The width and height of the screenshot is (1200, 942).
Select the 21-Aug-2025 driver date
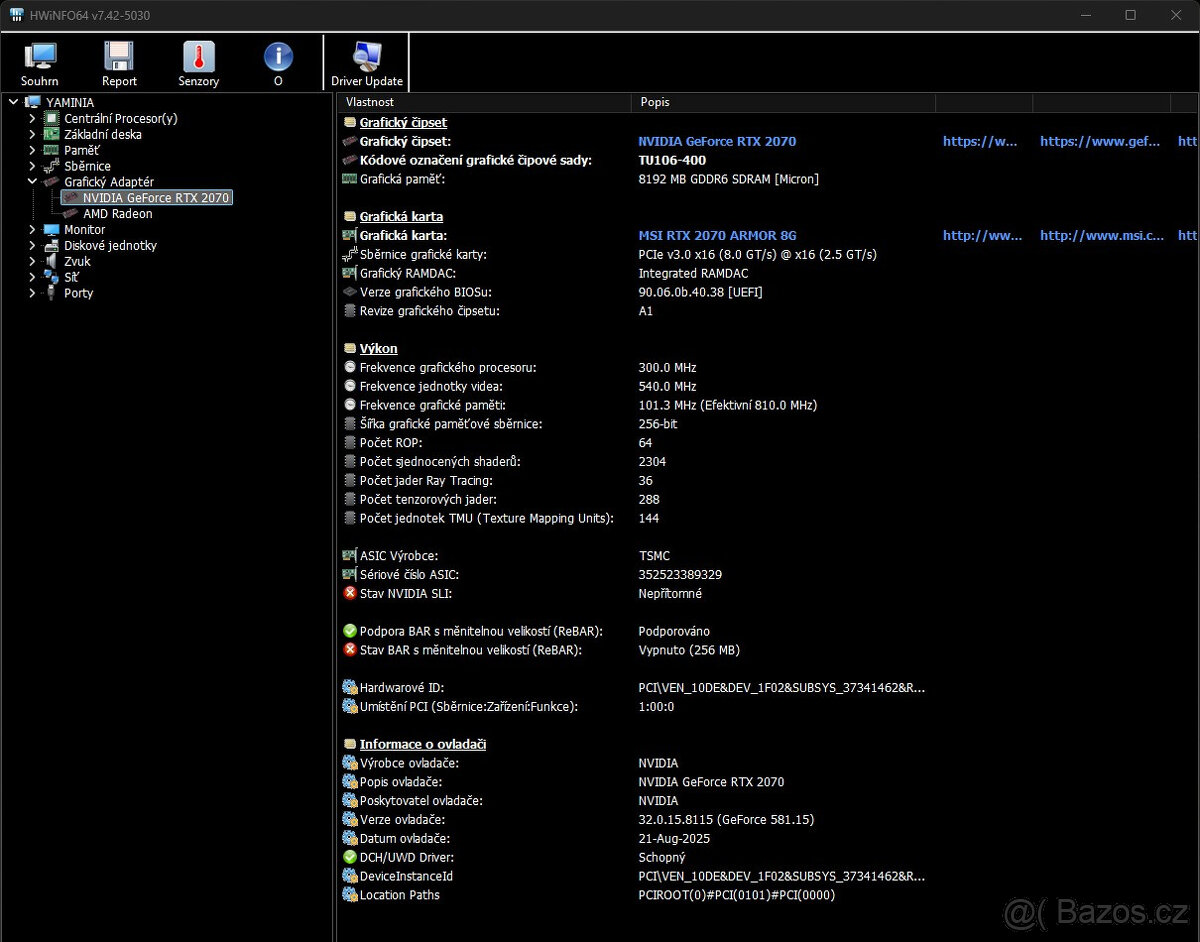[x=674, y=838]
